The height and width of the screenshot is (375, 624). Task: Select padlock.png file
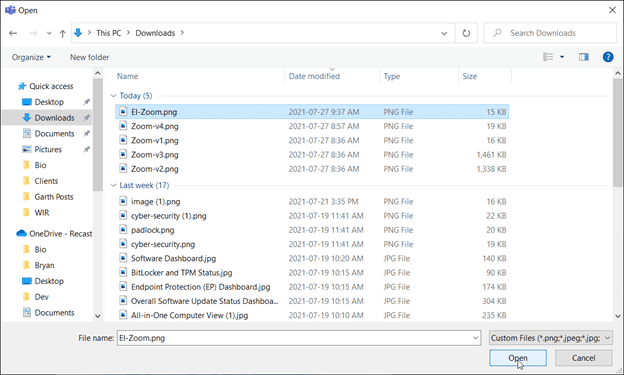152,230
